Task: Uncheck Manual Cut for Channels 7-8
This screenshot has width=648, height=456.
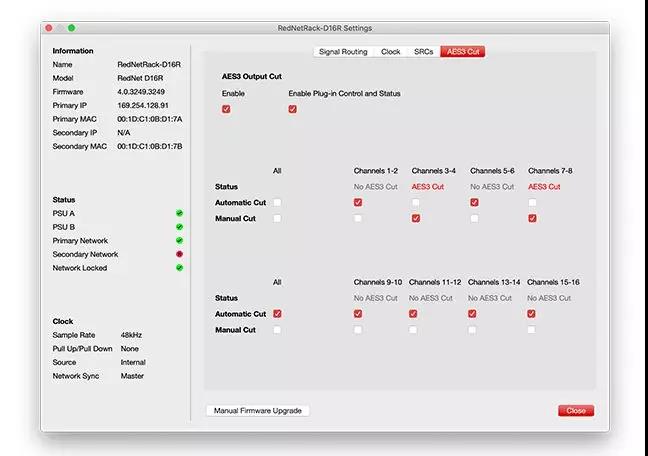Action: [532, 218]
